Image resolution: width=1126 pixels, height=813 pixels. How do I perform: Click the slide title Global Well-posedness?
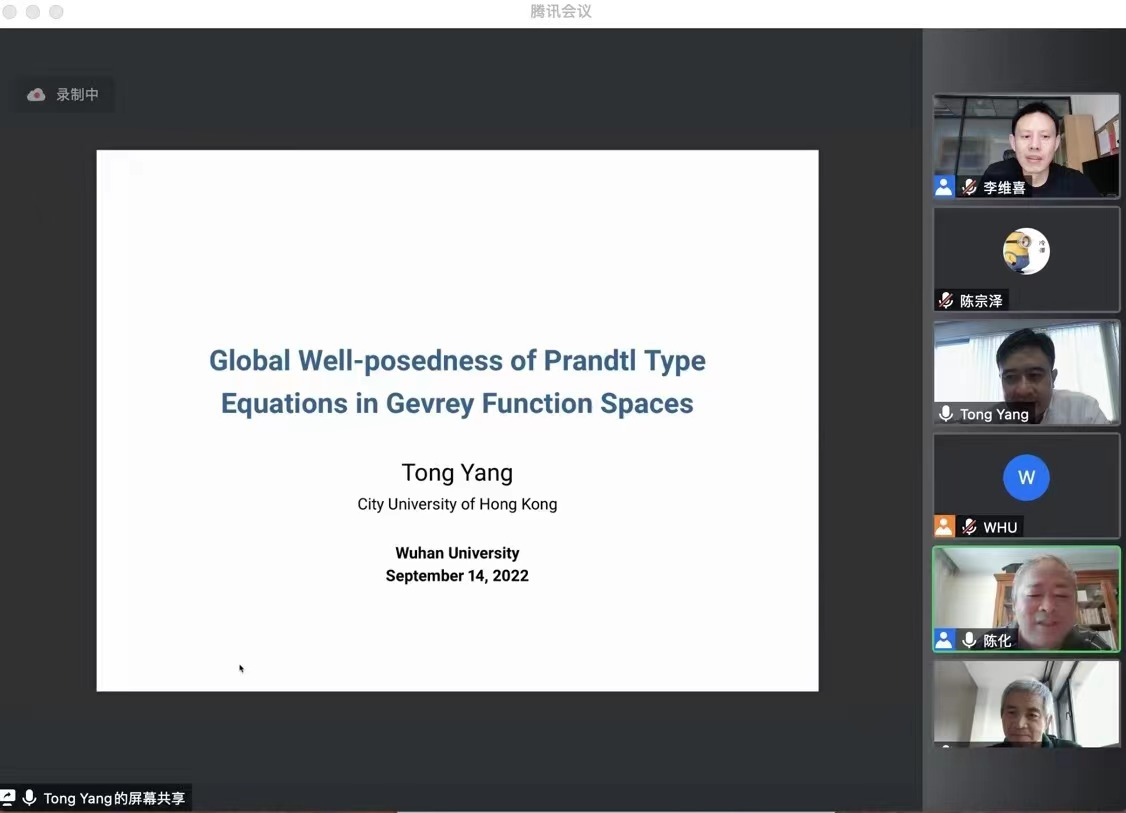[x=457, y=361]
